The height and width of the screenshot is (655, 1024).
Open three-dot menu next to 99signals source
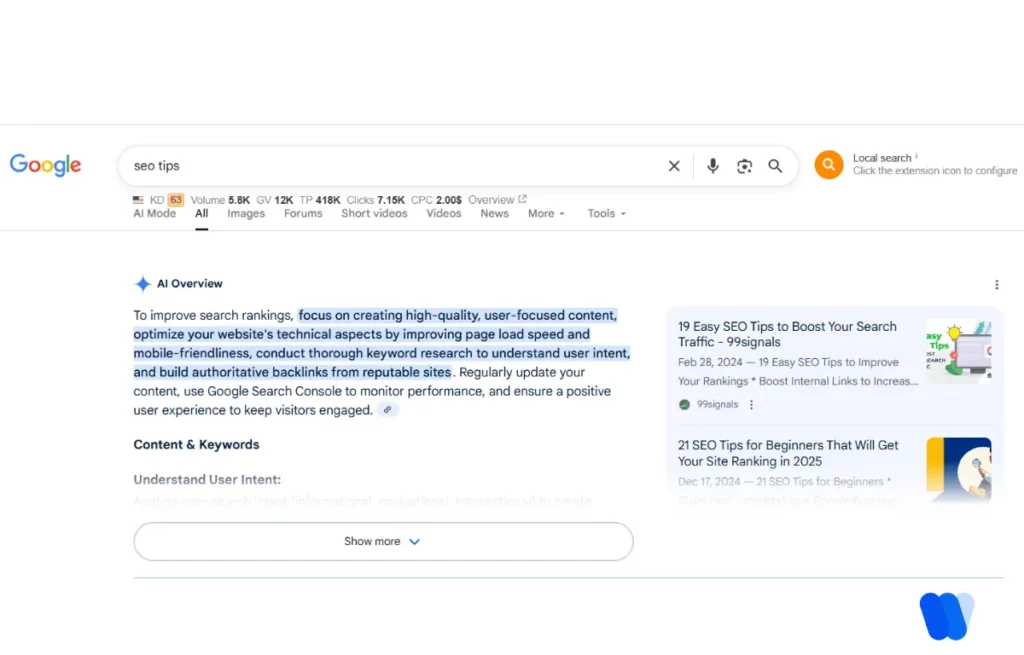[x=751, y=404]
